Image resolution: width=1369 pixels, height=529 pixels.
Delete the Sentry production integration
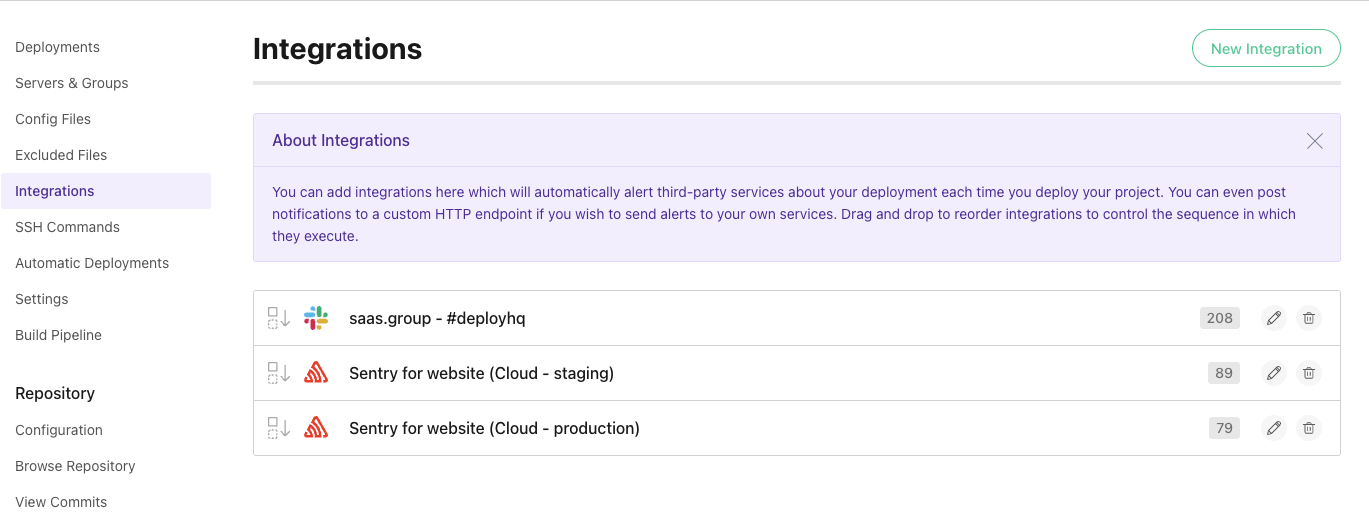[1308, 428]
